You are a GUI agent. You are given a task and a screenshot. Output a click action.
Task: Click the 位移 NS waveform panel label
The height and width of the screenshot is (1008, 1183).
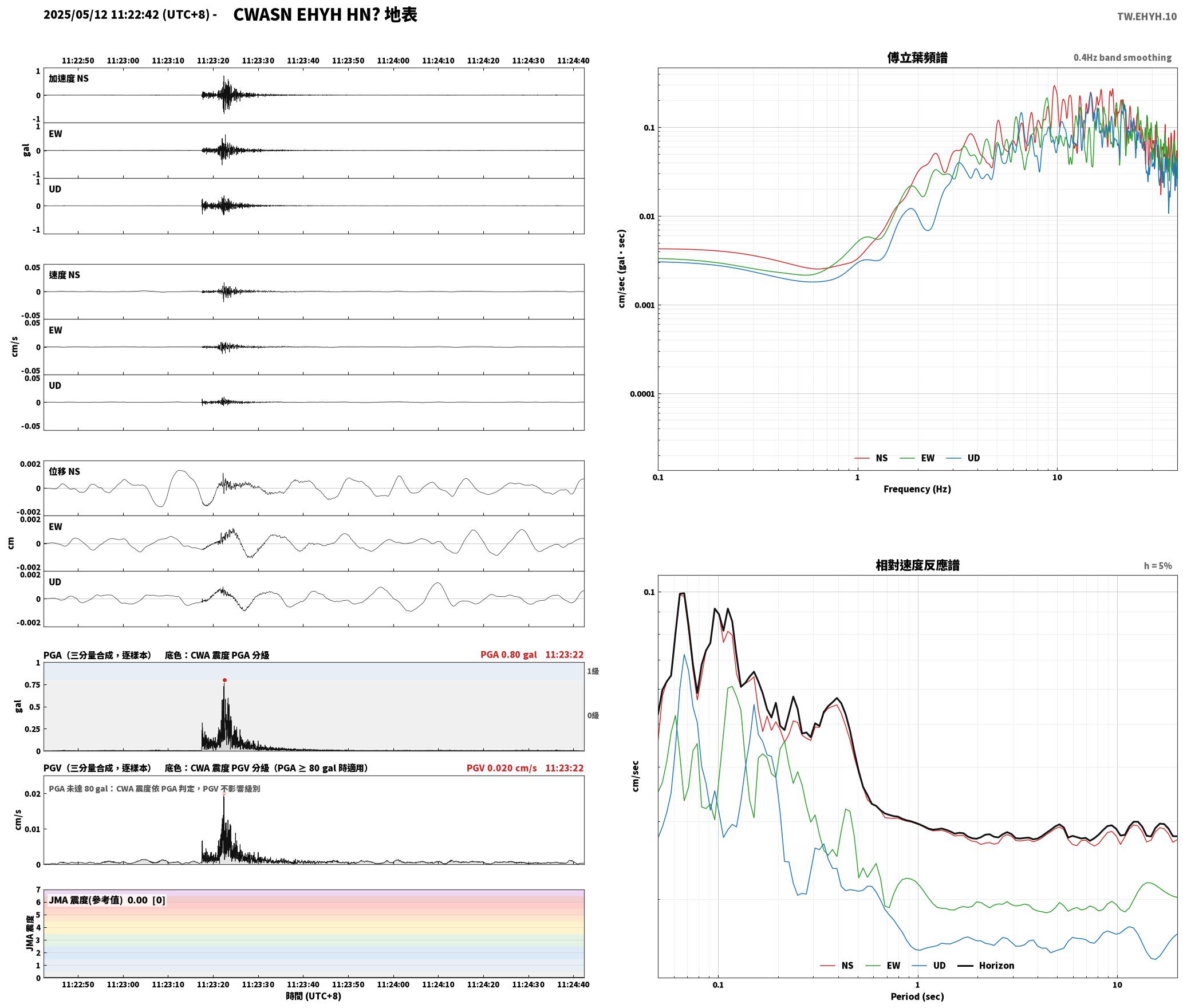coord(64,471)
